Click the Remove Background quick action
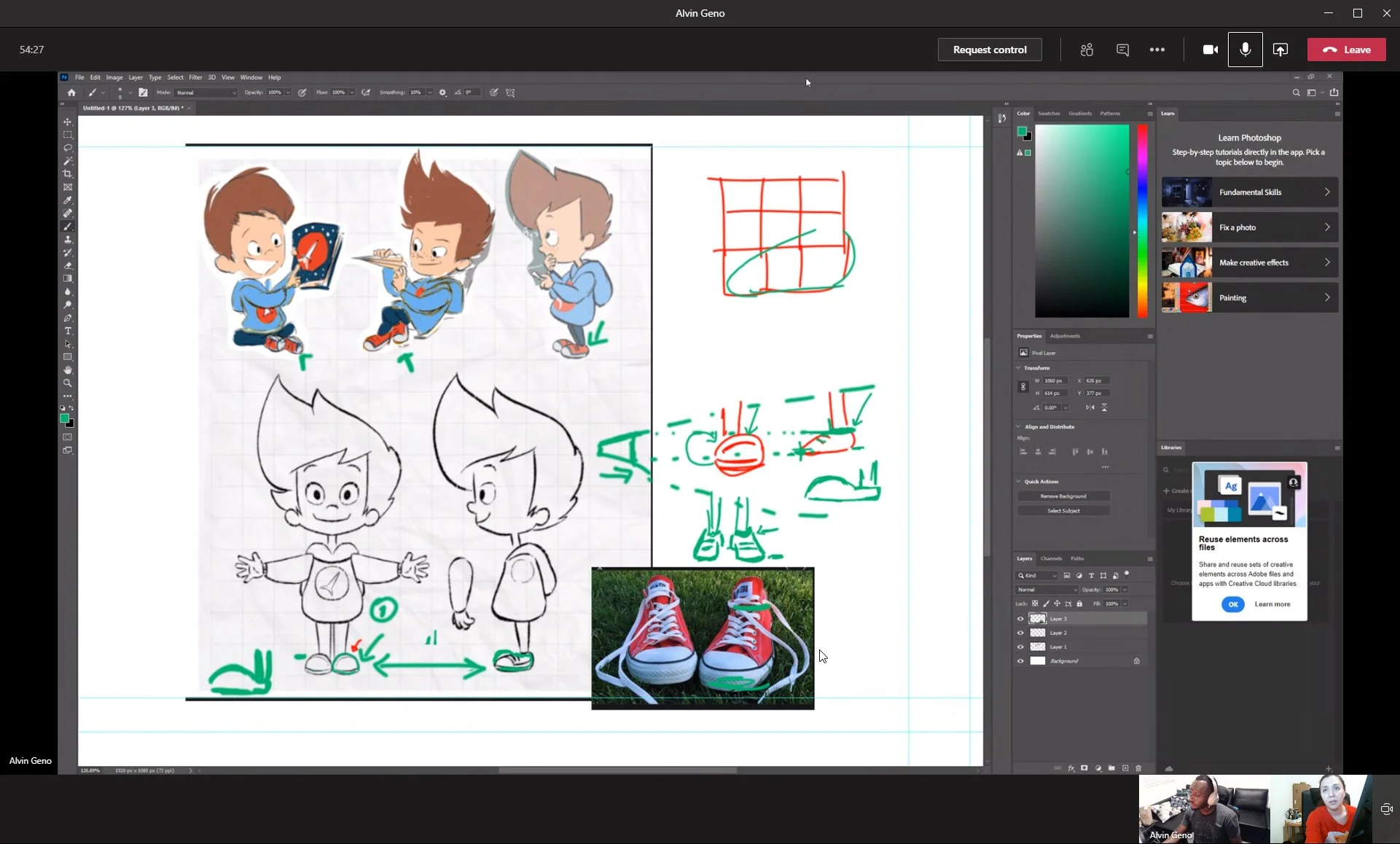Screen dimensions: 1400x844 point(1063,496)
